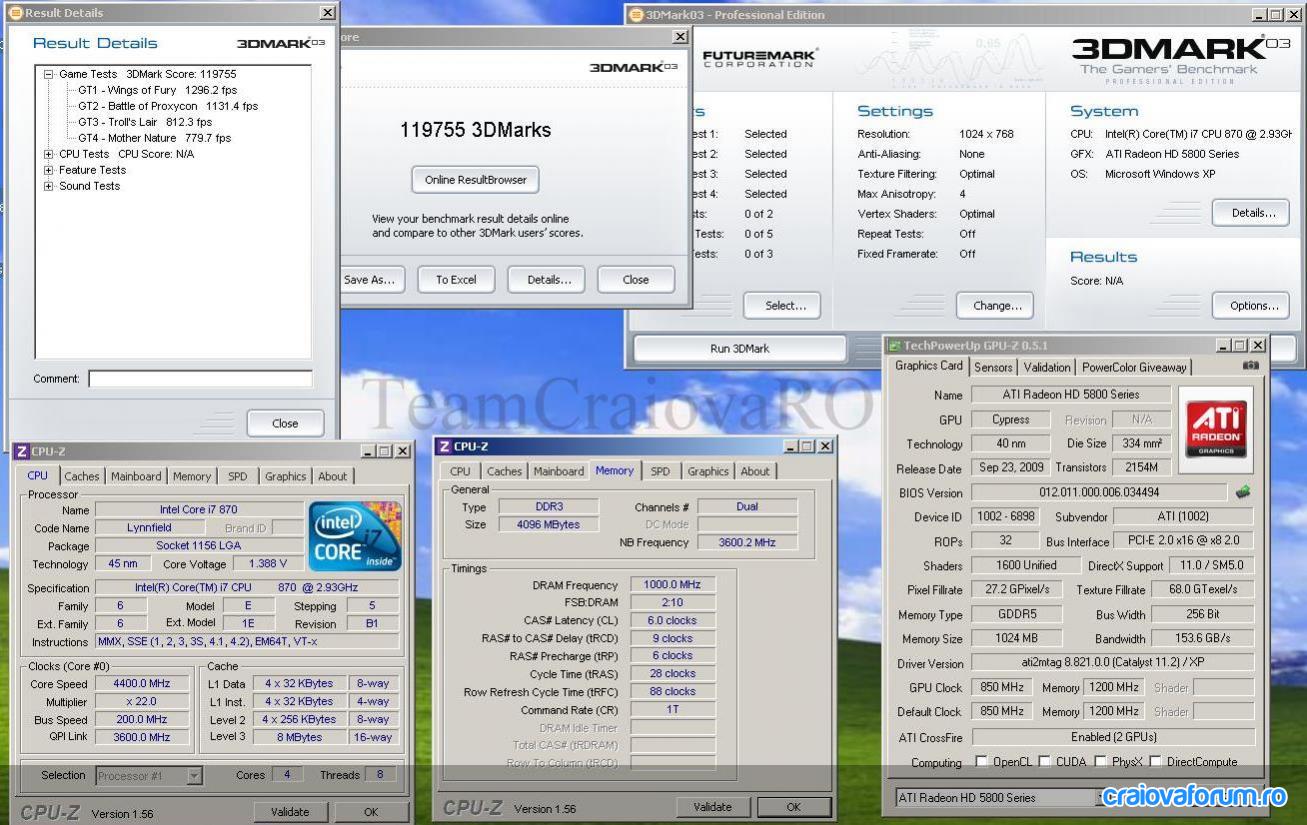Open About tab in the left CPU-Z window

[x=333, y=477]
